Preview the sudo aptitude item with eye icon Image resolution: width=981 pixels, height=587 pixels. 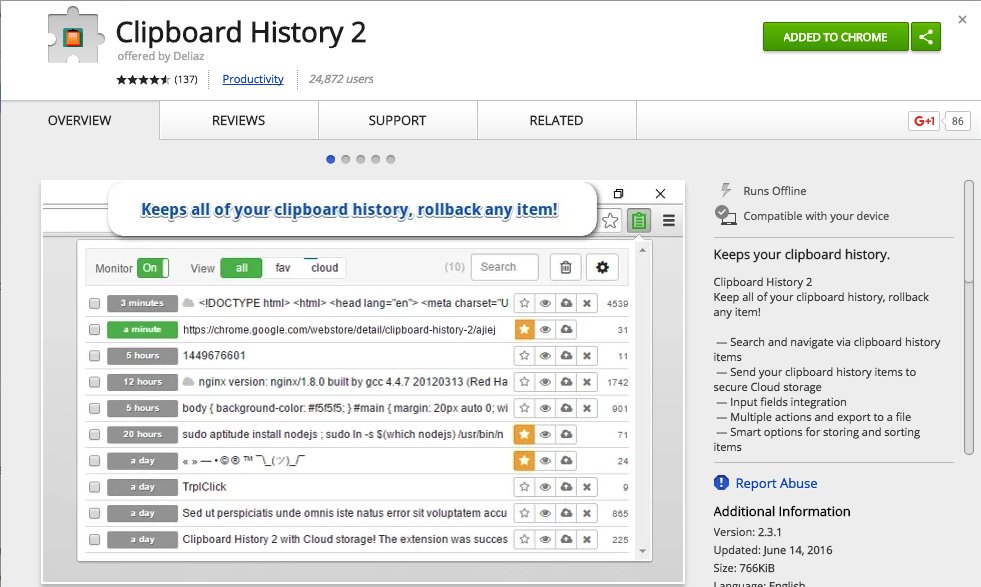click(546, 434)
